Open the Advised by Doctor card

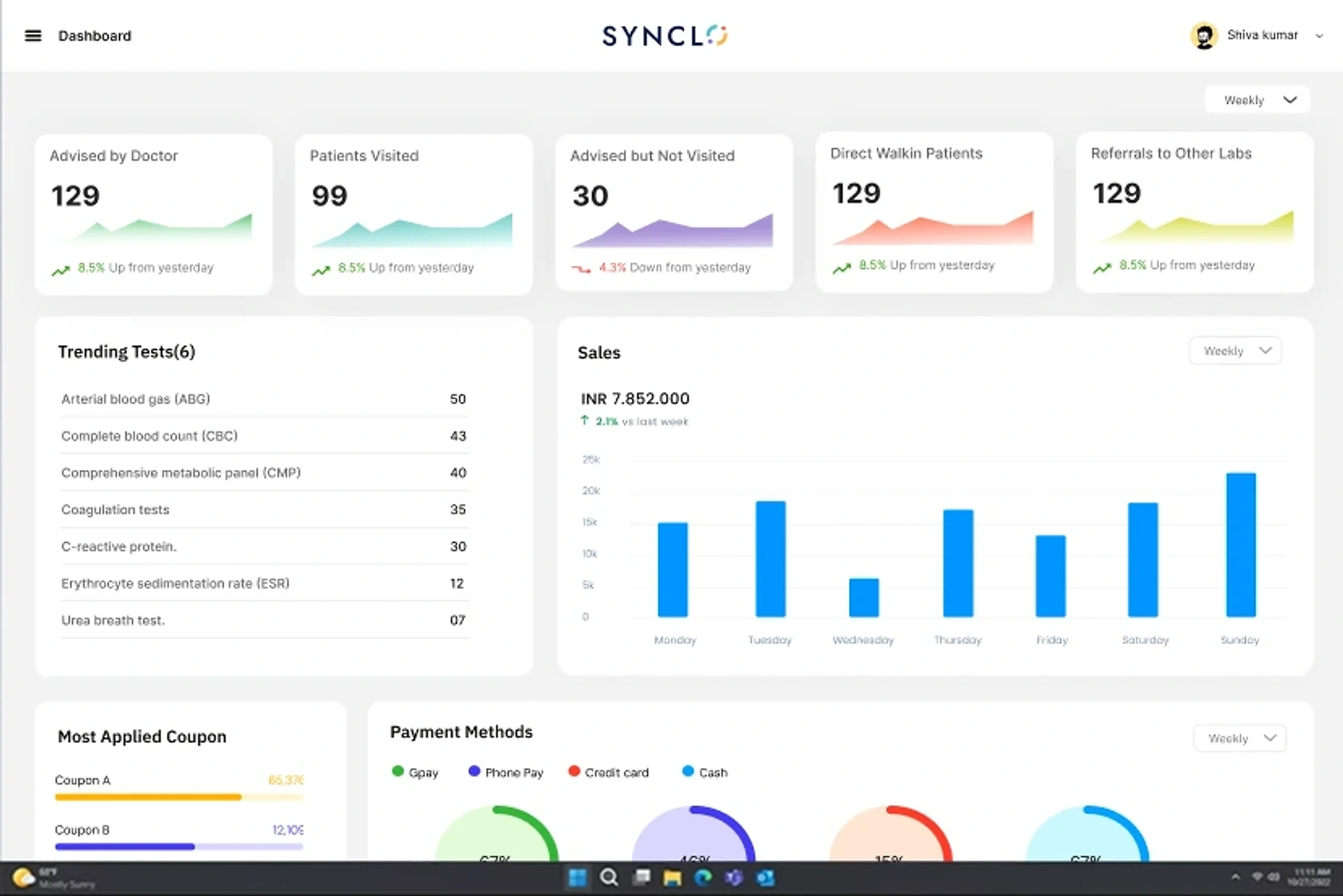point(154,214)
